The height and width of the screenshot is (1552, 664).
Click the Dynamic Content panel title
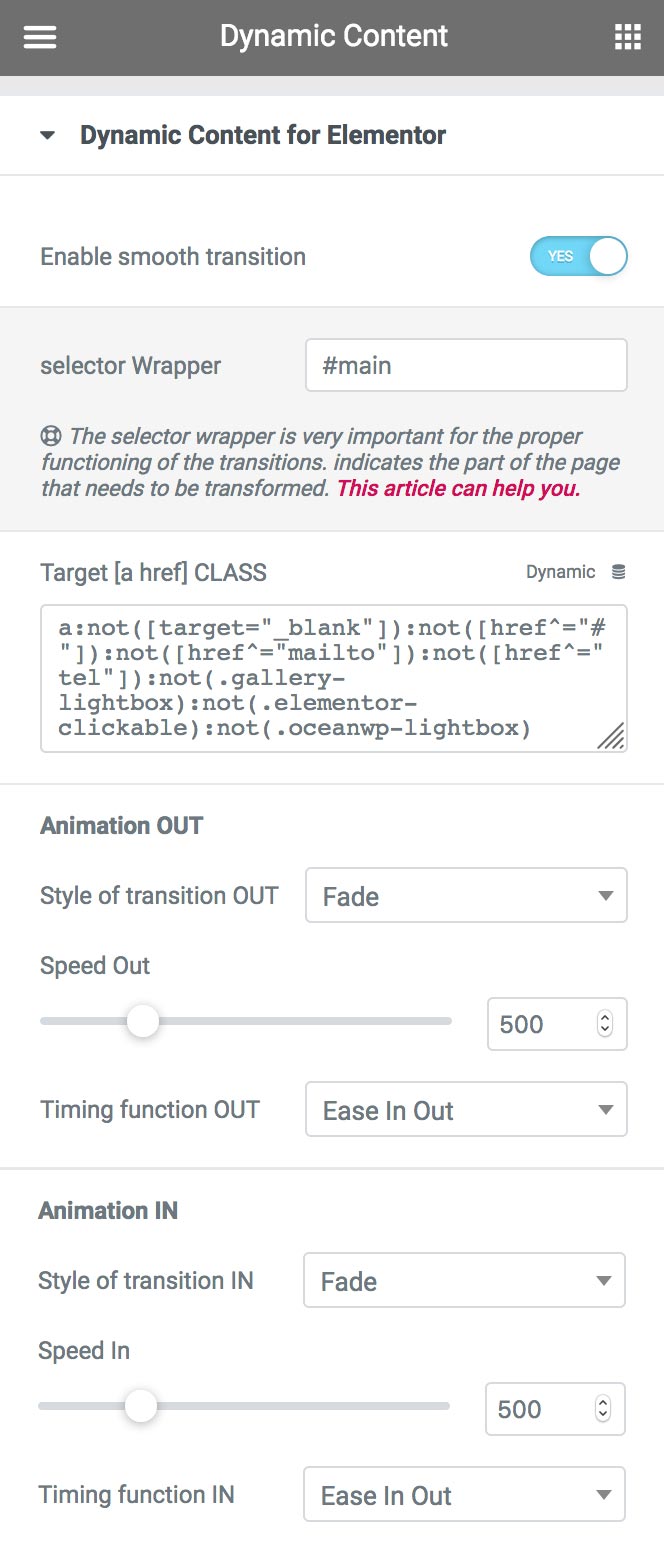[x=334, y=37]
